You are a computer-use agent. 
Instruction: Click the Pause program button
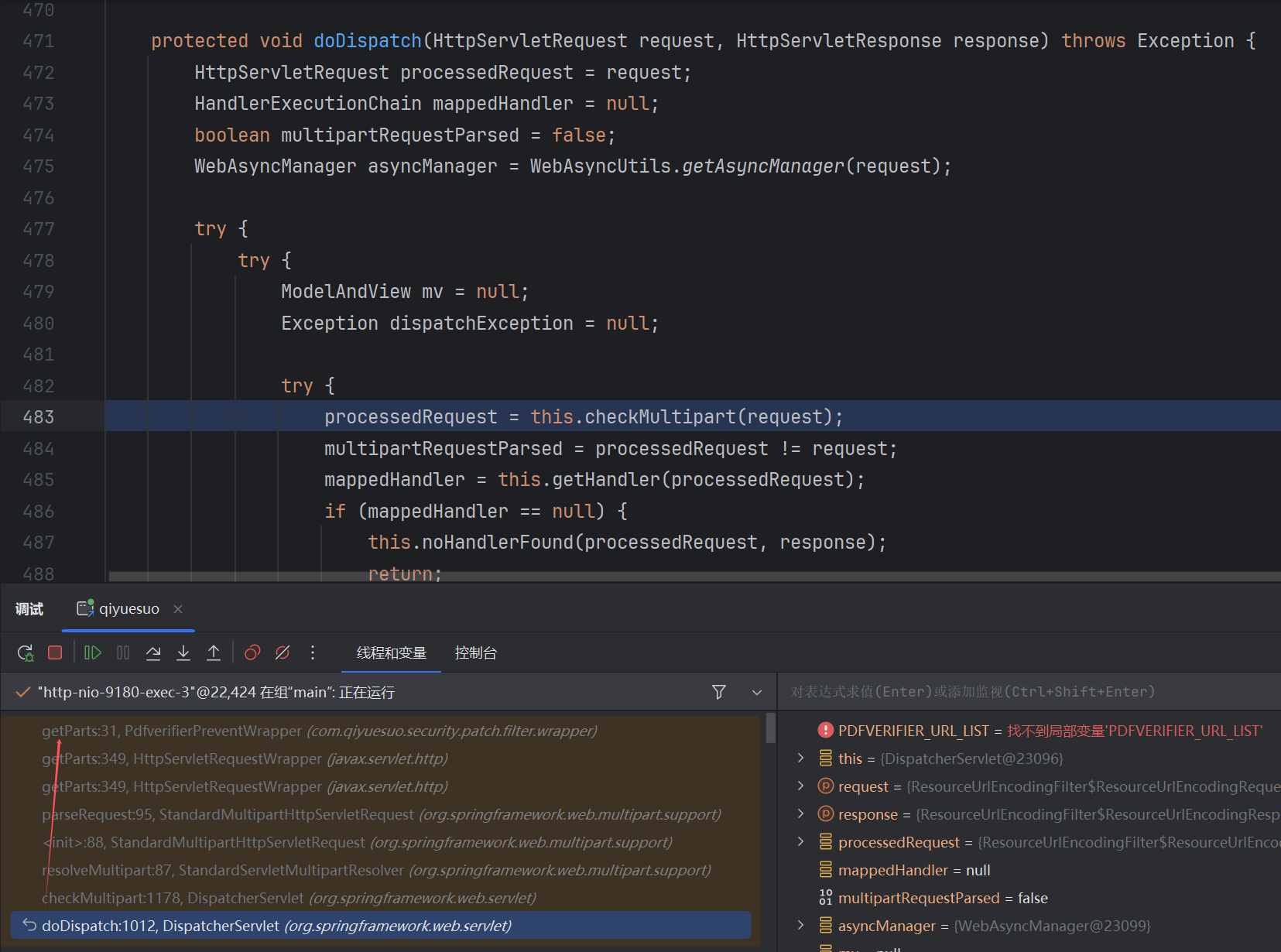tap(123, 653)
